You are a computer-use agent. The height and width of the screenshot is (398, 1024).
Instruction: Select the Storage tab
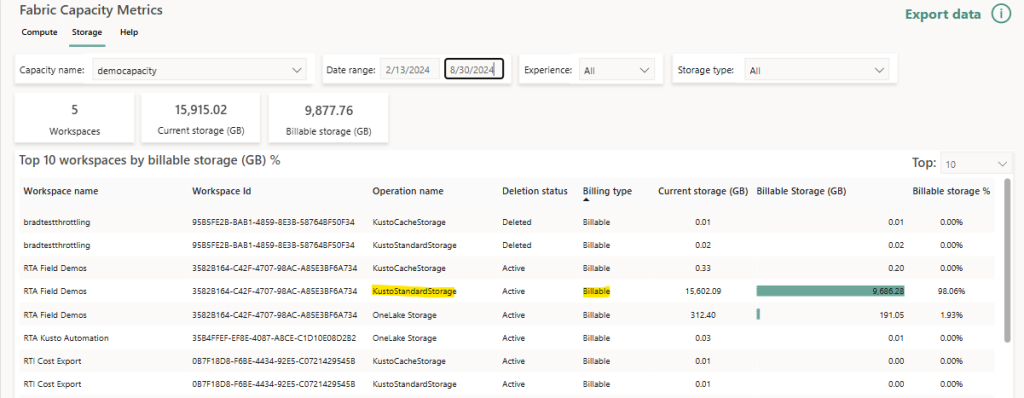click(x=87, y=32)
